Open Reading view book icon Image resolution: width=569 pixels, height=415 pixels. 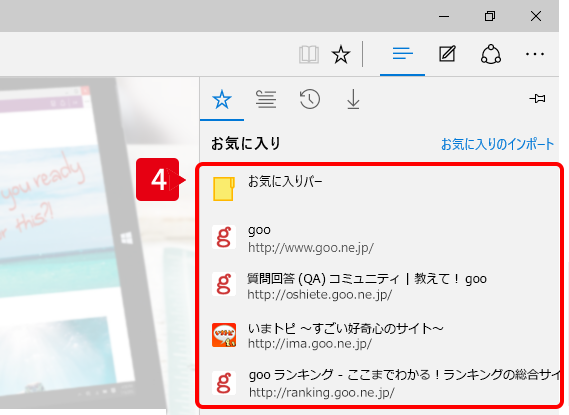[309, 55]
